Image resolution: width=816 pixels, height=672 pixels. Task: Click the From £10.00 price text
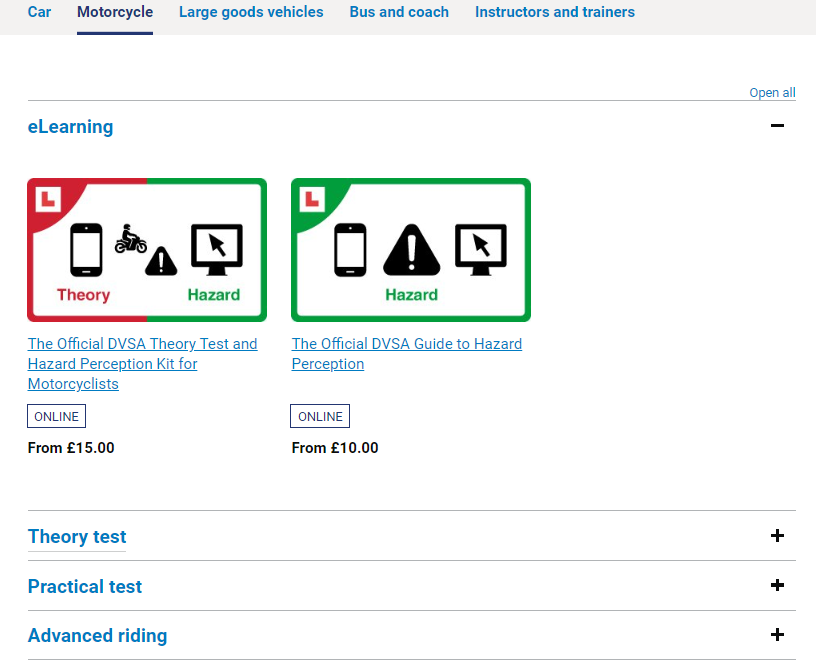click(x=335, y=448)
